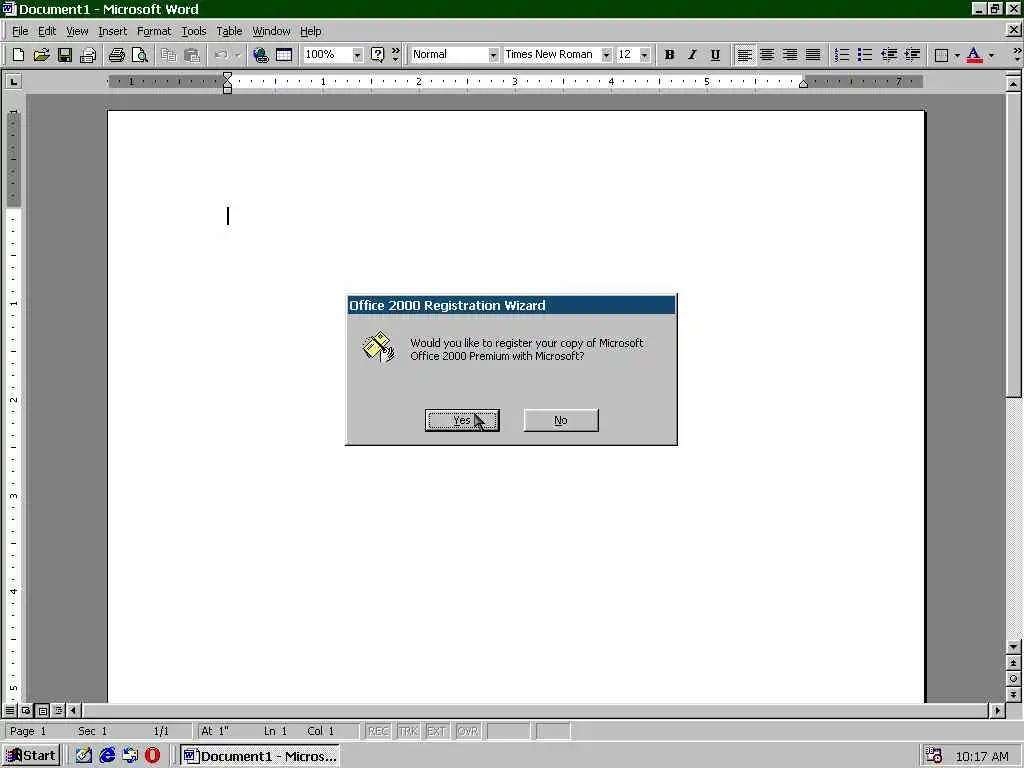Decrease paragraph indent
This screenshot has height=768, width=1024.
point(889,55)
